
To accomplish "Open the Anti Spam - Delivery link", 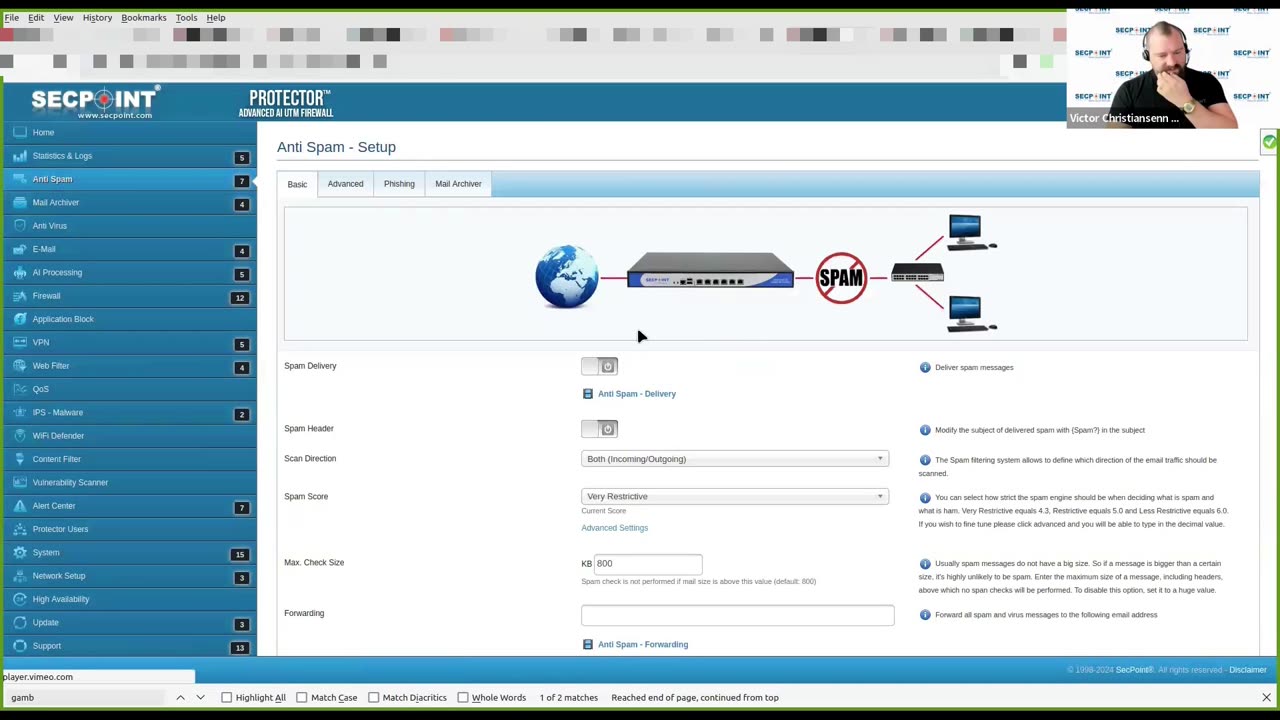I will coord(637,394).
